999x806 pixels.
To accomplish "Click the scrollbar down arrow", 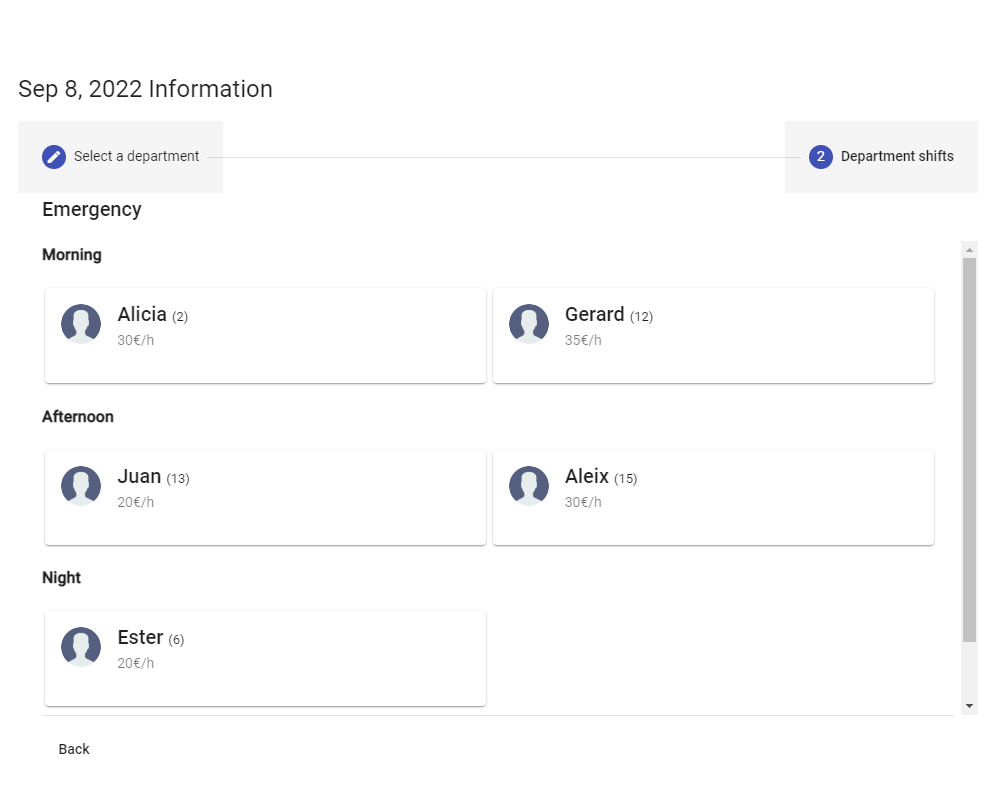I will [969, 706].
